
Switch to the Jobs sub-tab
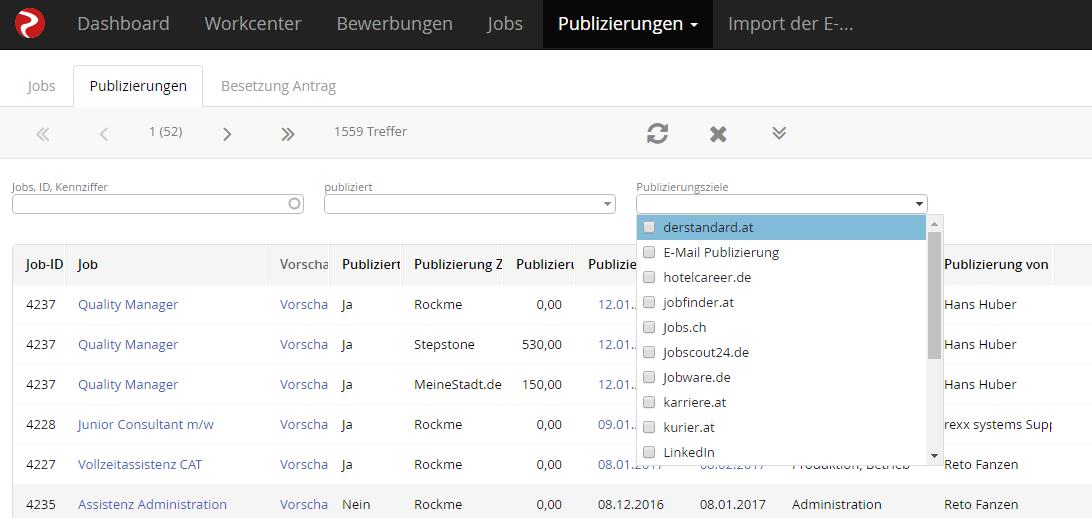tap(41, 86)
